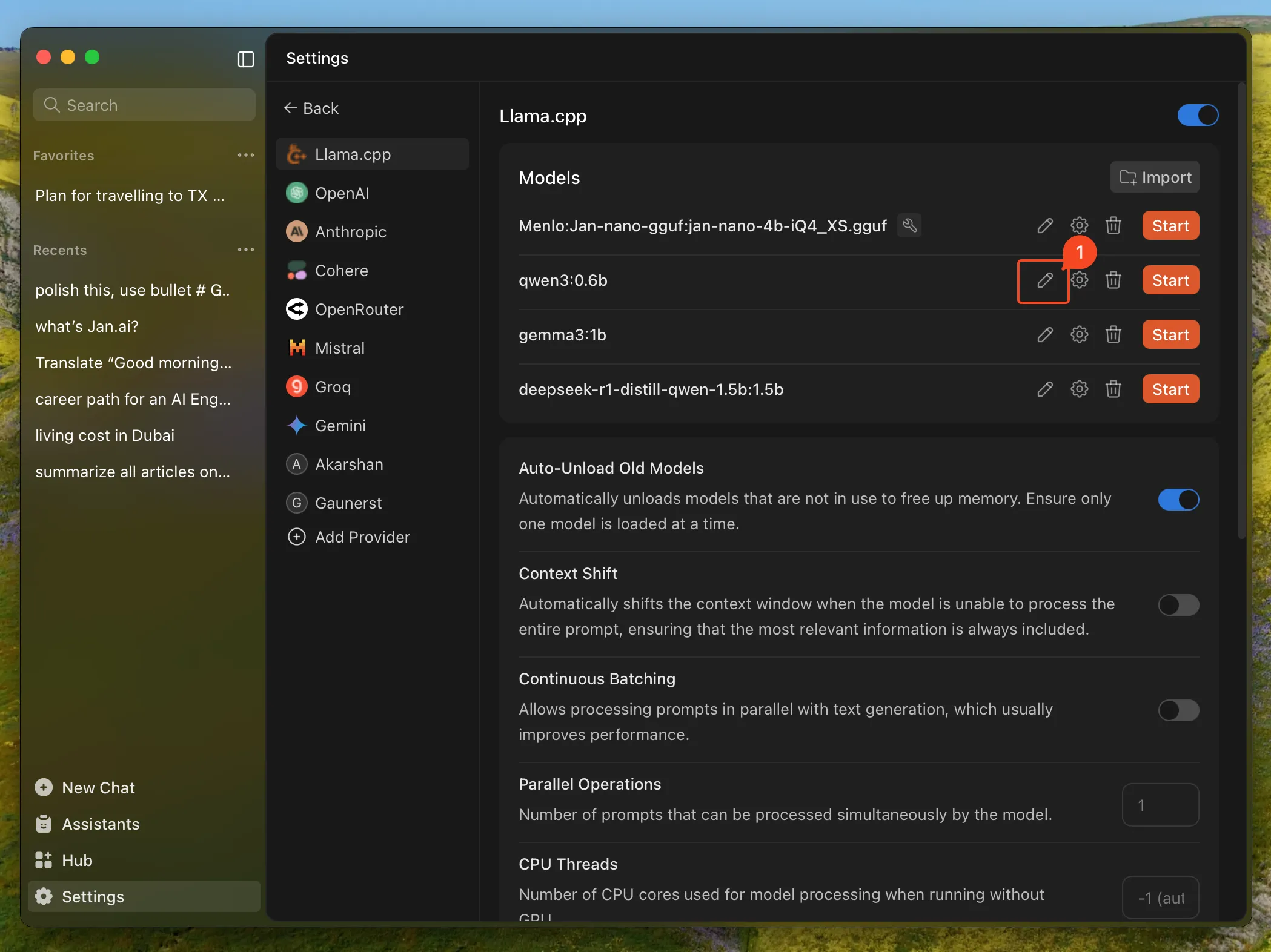The width and height of the screenshot is (1271, 952).
Task: Toggle the sidebar panel icon
Action: [245, 59]
